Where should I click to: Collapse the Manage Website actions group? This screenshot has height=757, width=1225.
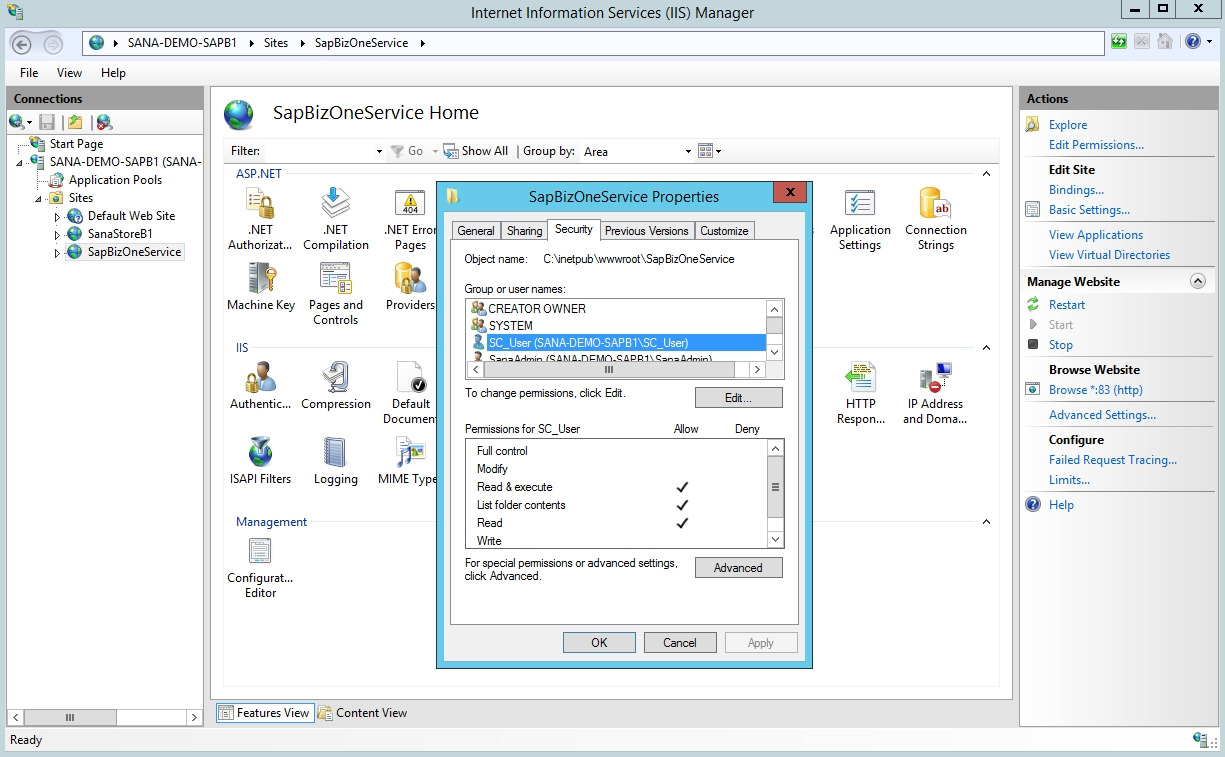coord(1197,282)
